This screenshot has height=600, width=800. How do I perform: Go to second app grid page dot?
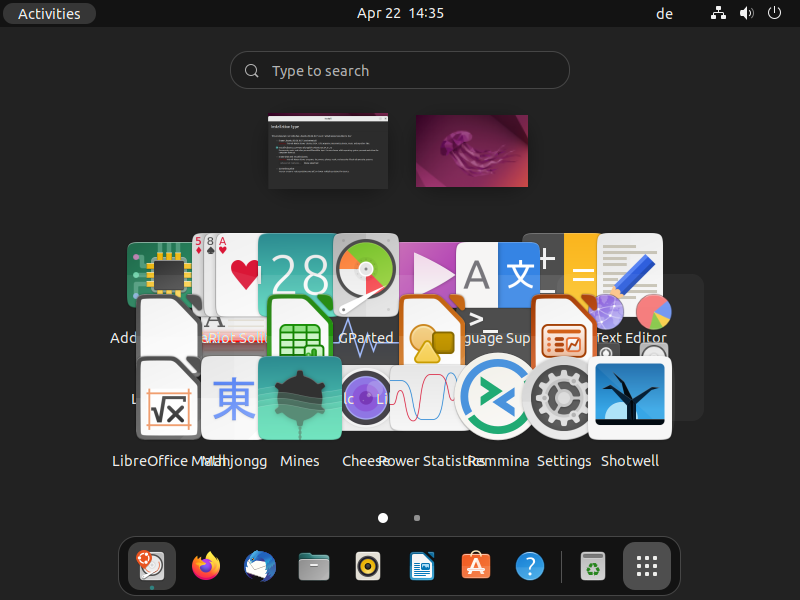pos(417,518)
